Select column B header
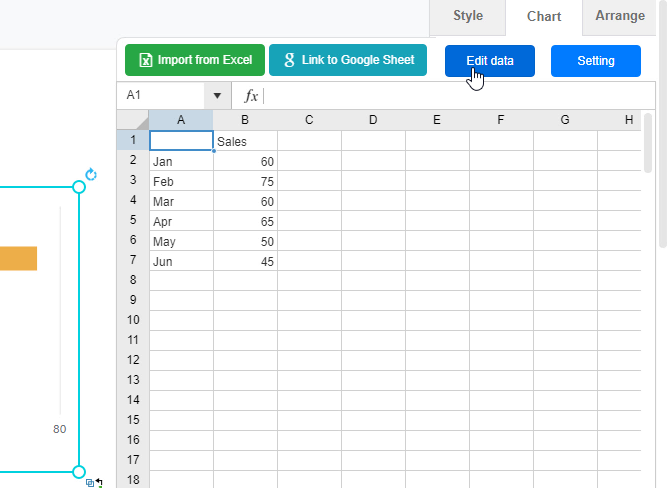Image resolution: width=667 pixels, height=488 pixels. 245,120
